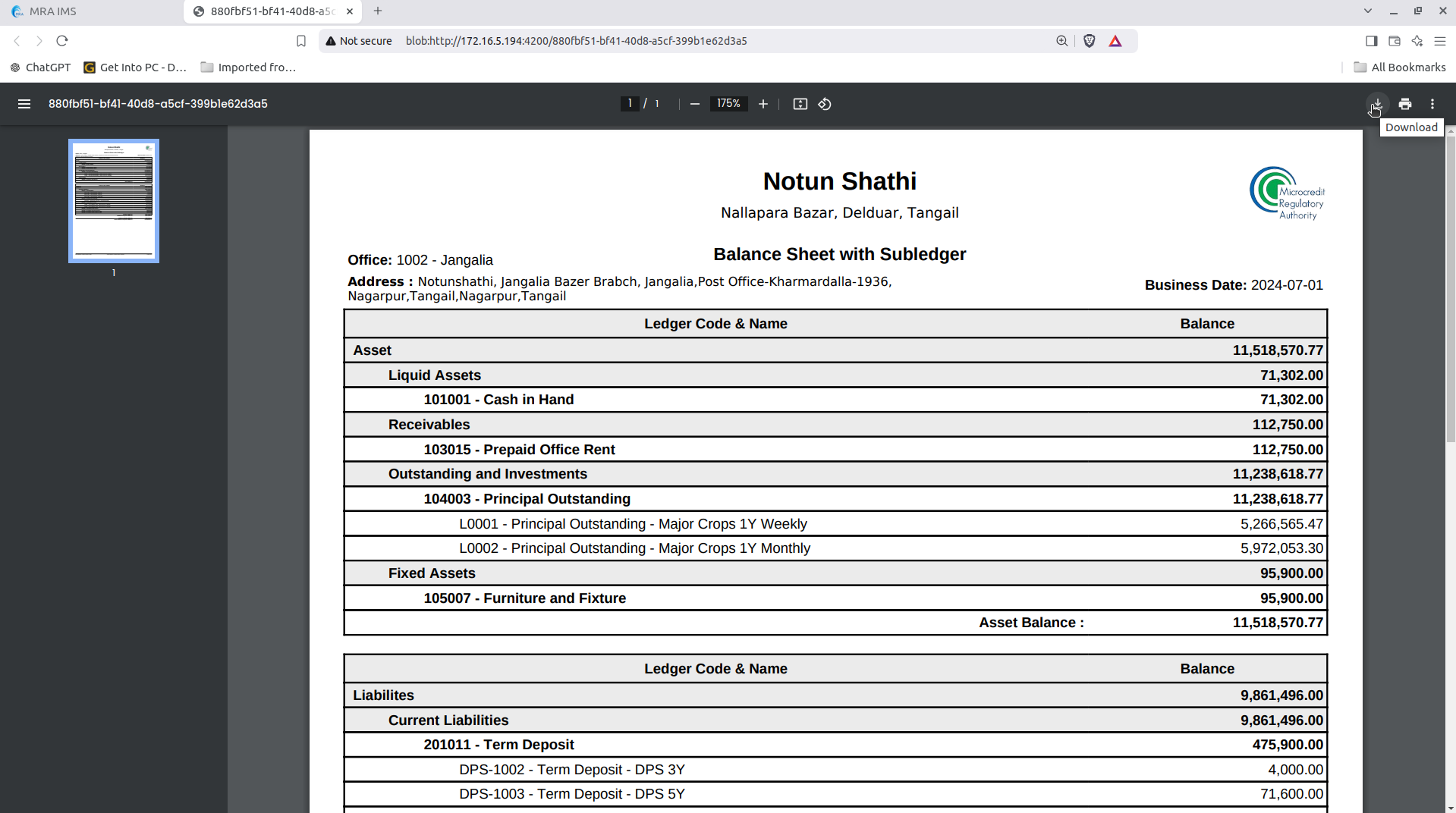Image resolution: width=1456 pixels, height=813 pixels.
Task: Click the Notun Shathi title
Action: (839, 181)
